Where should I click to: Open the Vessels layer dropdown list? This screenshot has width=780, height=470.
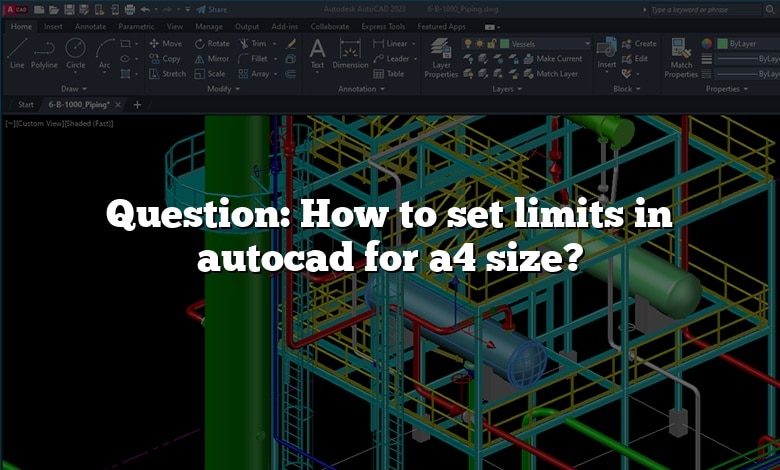click(587, 44)
